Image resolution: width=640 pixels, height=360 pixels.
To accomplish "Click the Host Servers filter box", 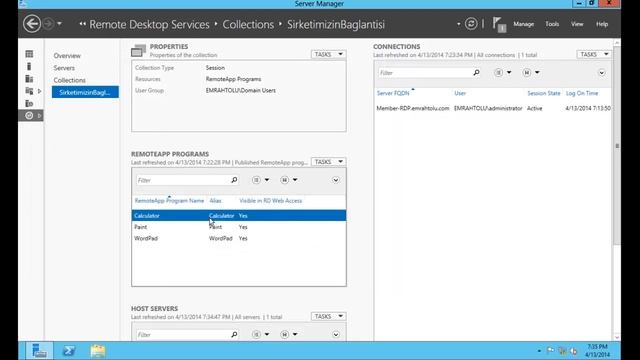I will click(183, 335).
